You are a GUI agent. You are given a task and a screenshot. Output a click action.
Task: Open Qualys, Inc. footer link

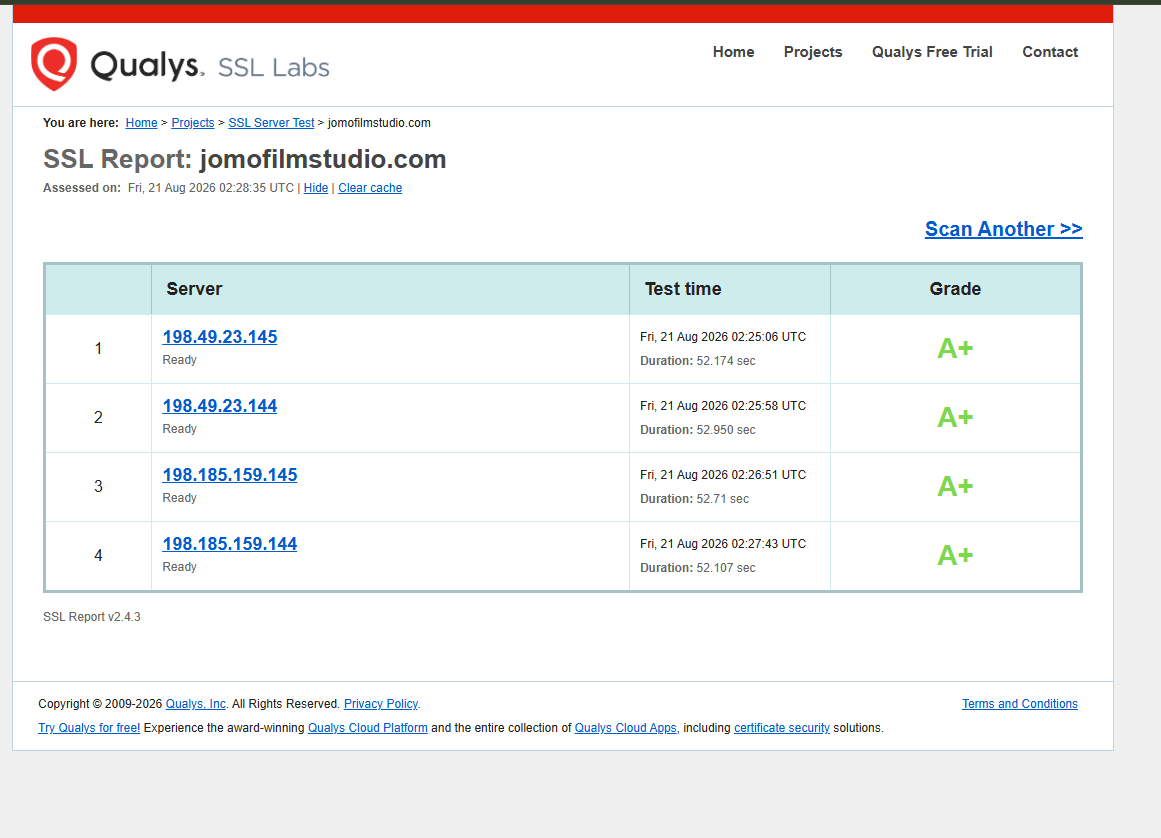(196, 704)
